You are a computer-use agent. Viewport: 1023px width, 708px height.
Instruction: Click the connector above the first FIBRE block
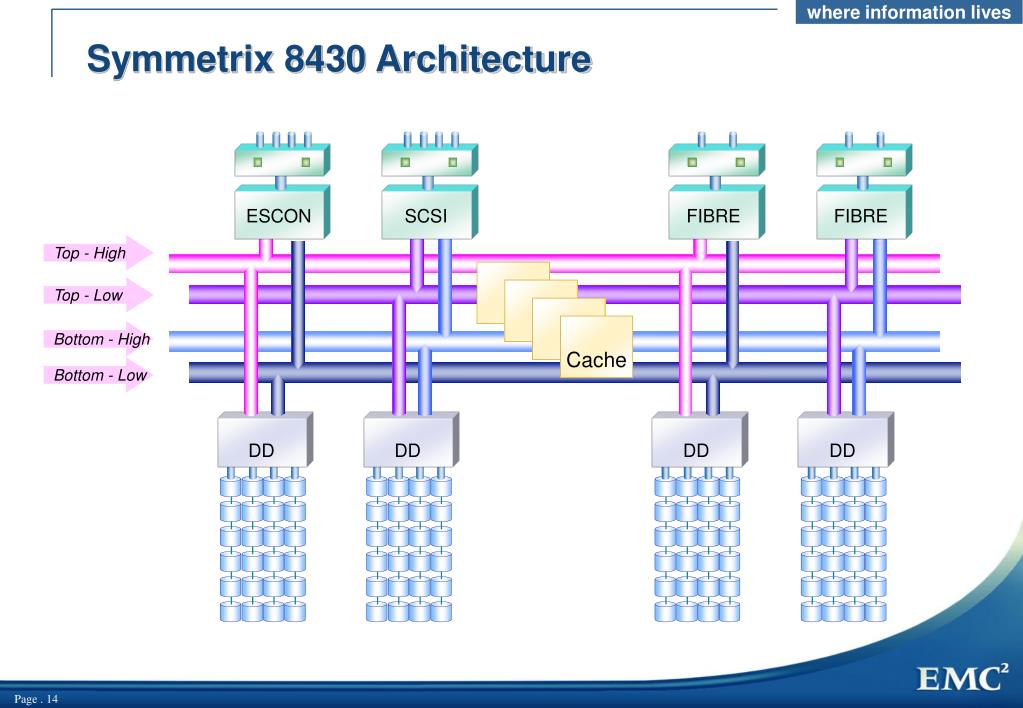(x=716, y=155)
